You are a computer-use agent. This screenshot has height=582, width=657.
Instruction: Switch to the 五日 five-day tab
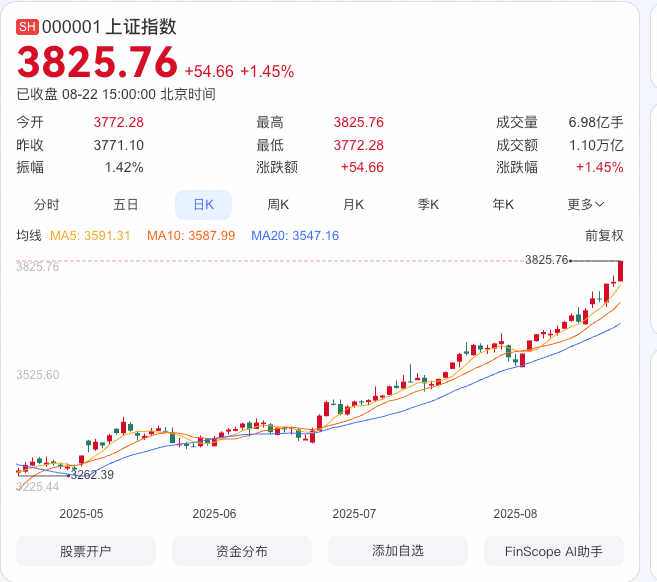point(125,205)
